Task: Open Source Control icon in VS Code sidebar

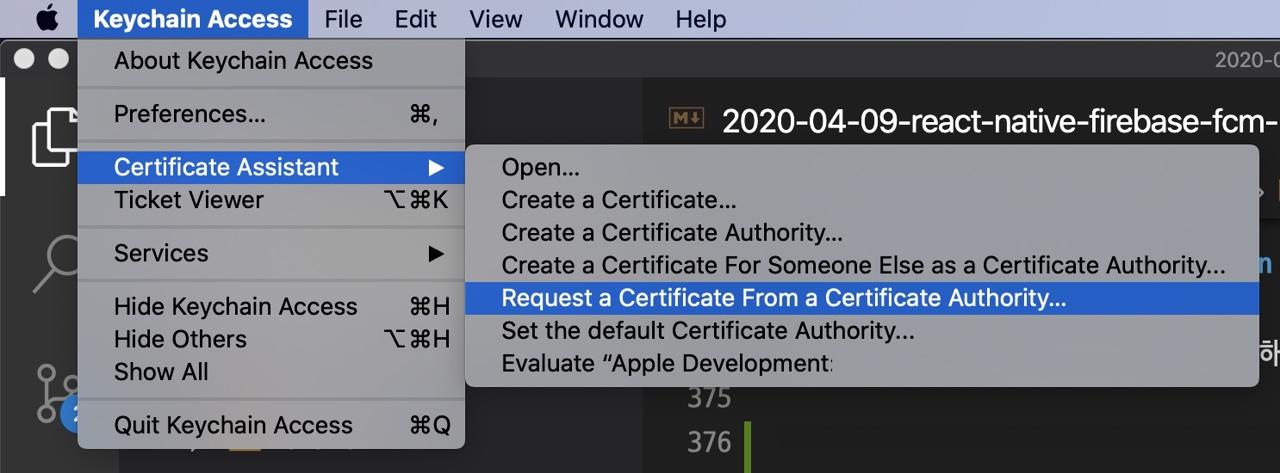Action: (58, 394)
